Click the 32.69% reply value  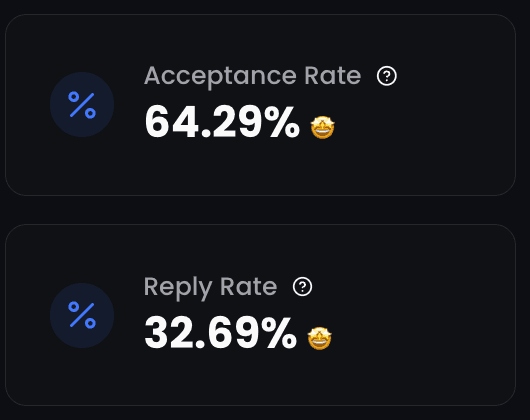click(x=220, y=333)
